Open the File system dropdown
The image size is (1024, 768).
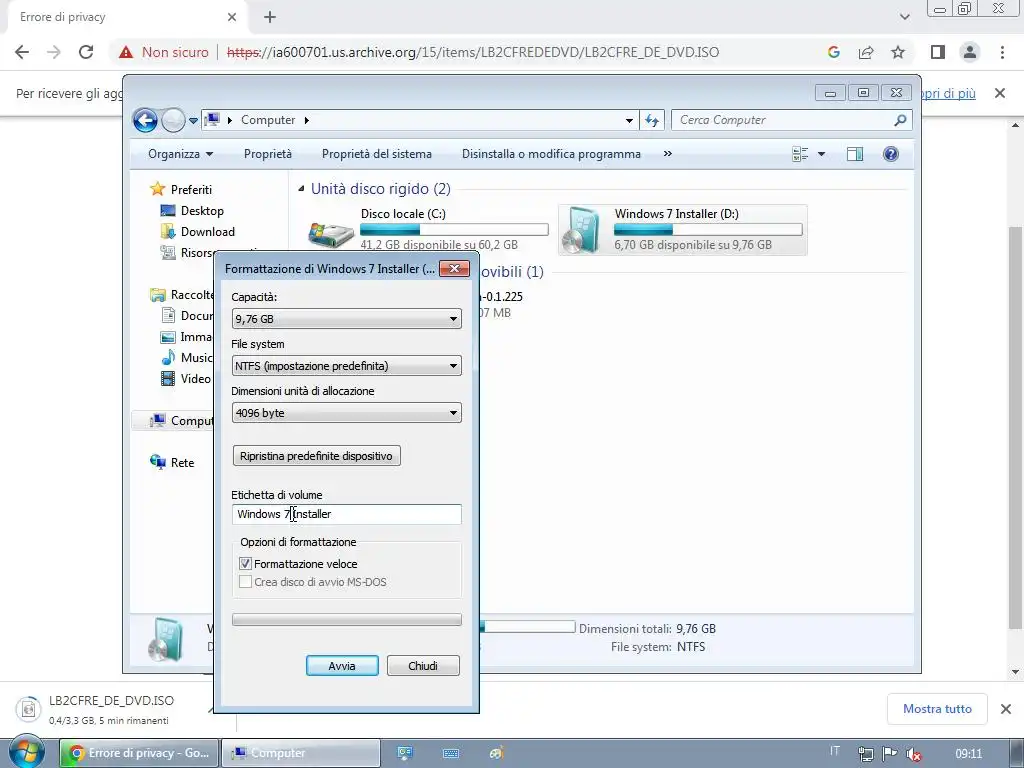pos(347,366)
